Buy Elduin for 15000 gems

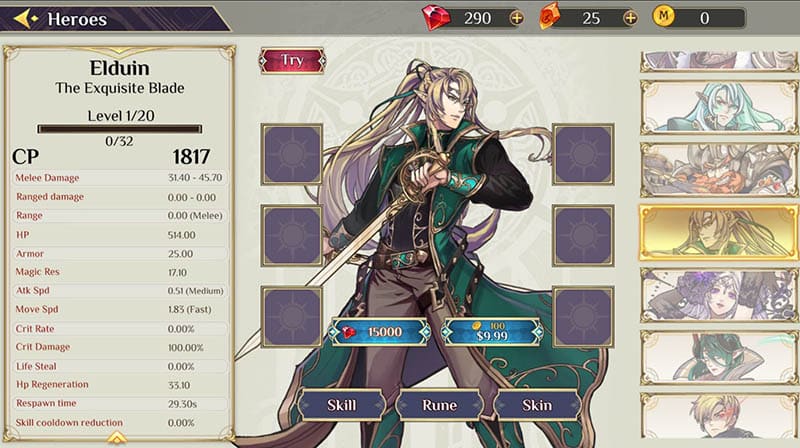(380, 332)
